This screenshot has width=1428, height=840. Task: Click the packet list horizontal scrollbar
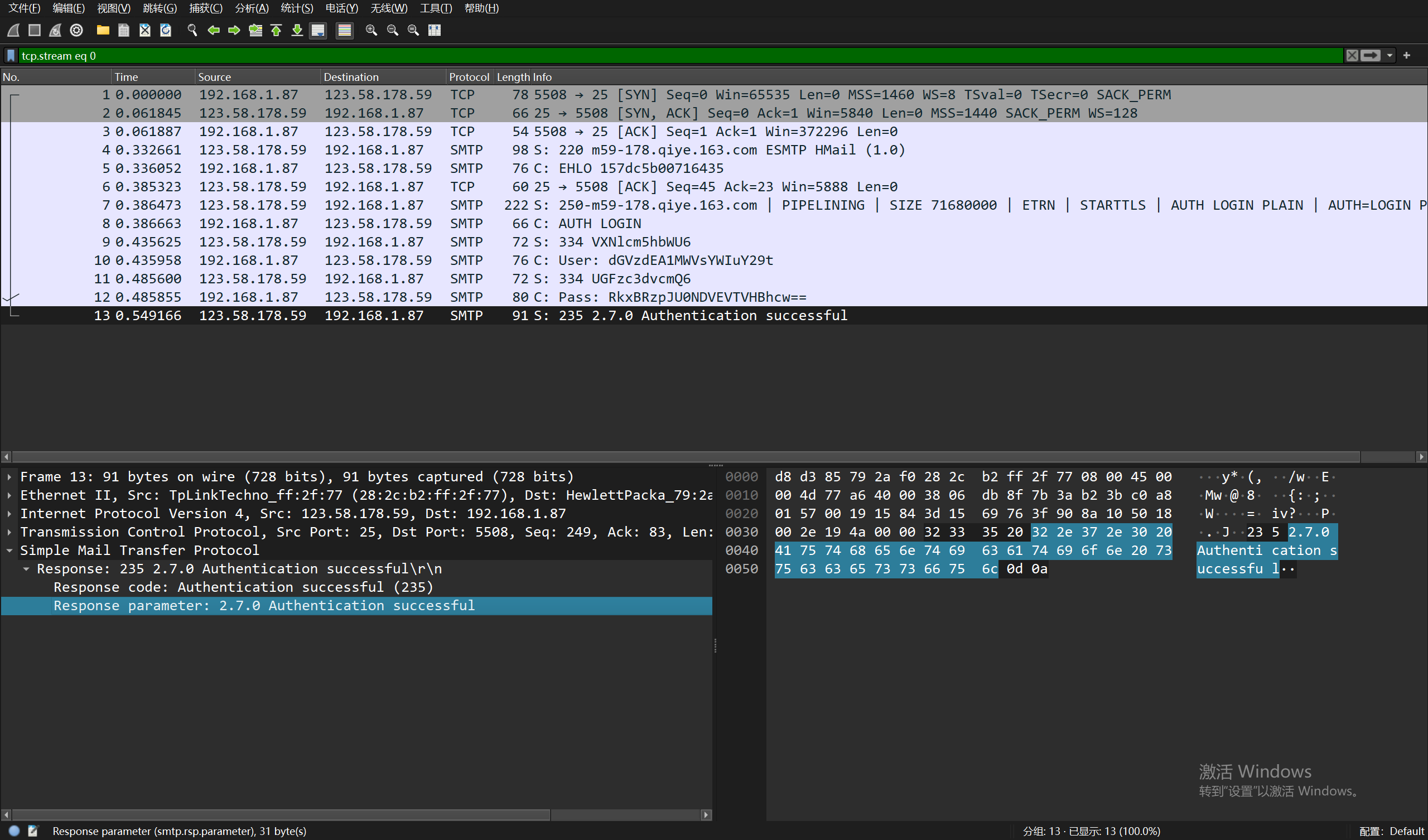680,456
